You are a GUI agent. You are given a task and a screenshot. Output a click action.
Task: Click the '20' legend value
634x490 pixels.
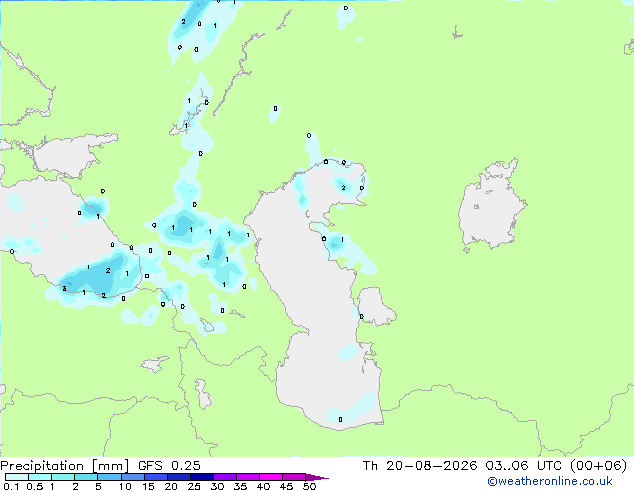tap(171, 486)
